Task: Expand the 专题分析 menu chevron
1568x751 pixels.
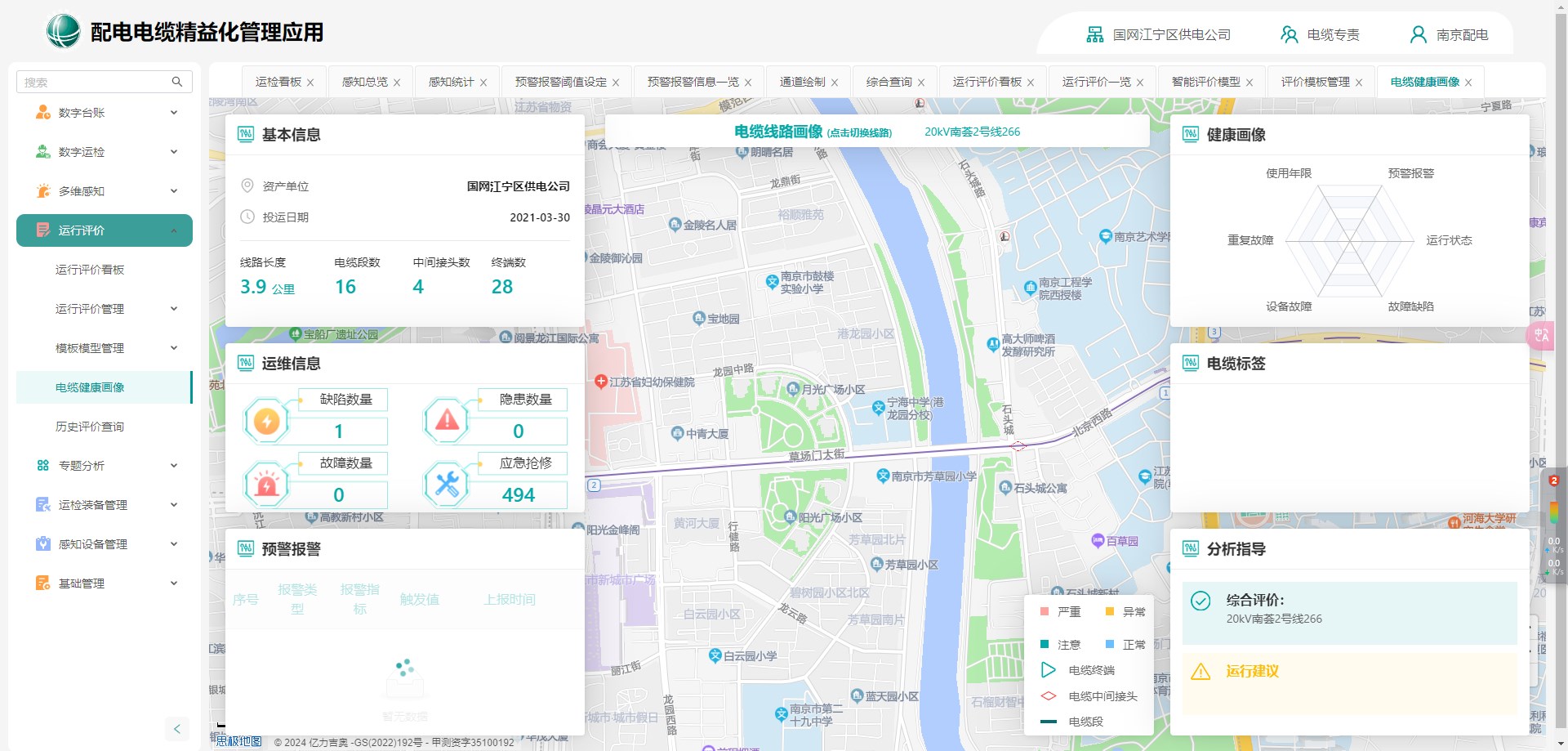Action: (x=174, y=465)
